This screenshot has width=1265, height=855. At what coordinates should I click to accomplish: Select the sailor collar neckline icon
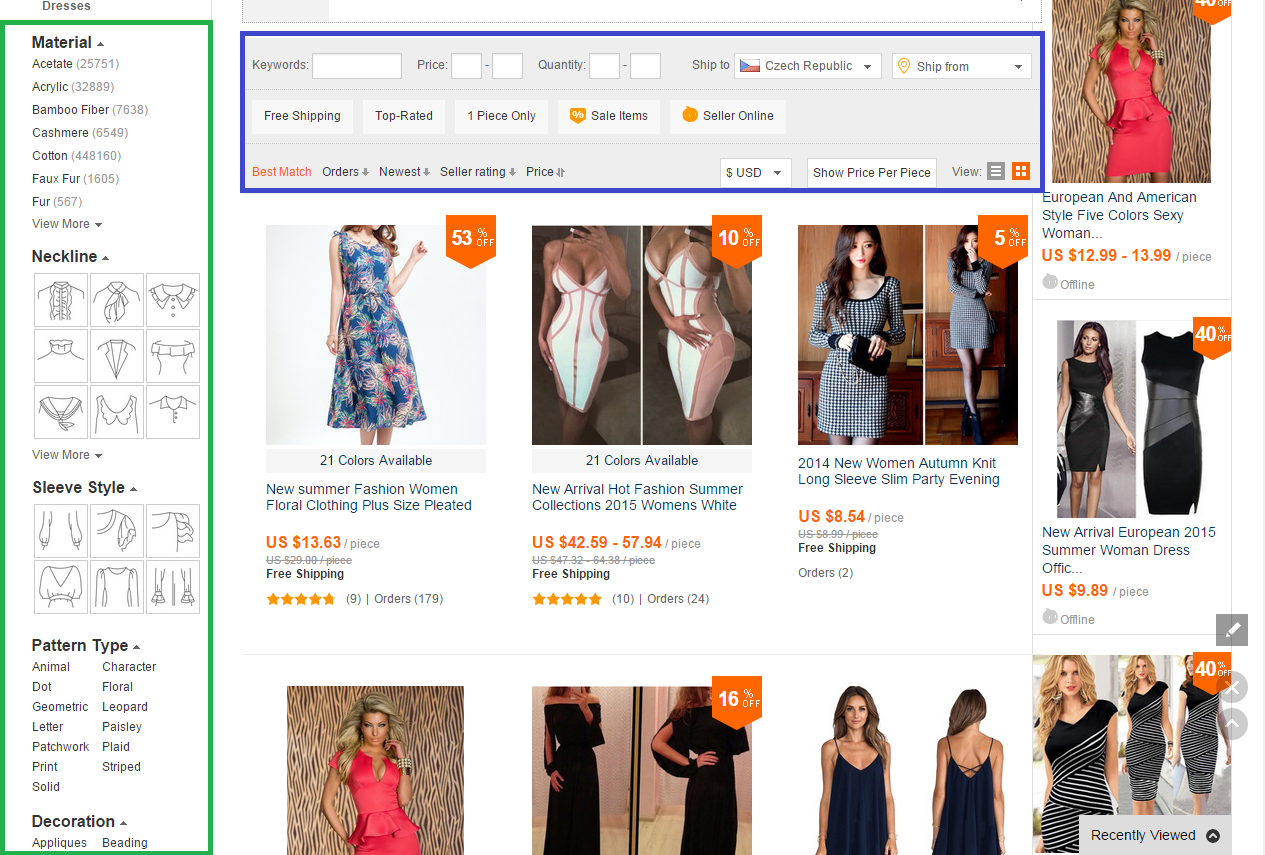[61, 412]
